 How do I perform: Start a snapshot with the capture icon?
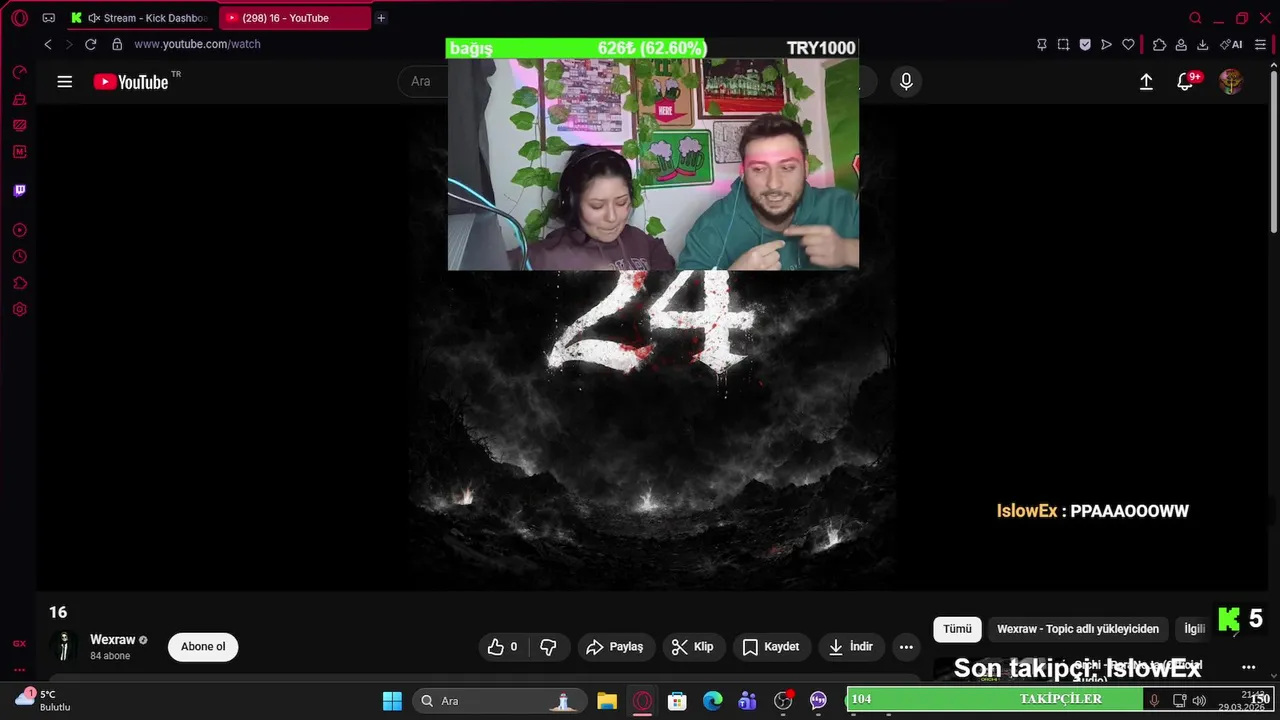click(1063, 44)
